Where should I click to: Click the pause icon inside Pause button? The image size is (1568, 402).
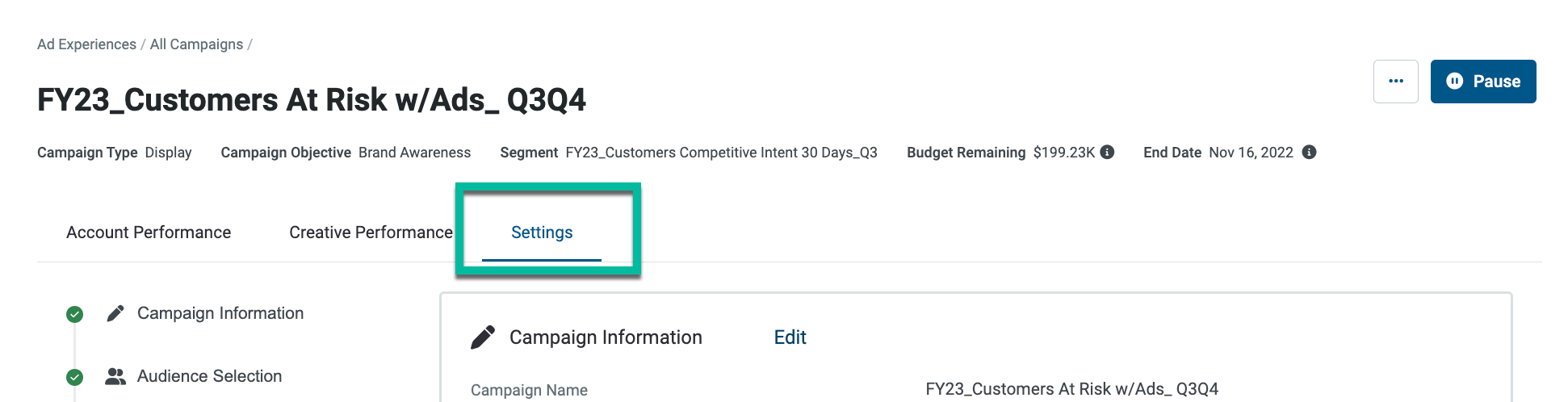tap(1454, 81)
